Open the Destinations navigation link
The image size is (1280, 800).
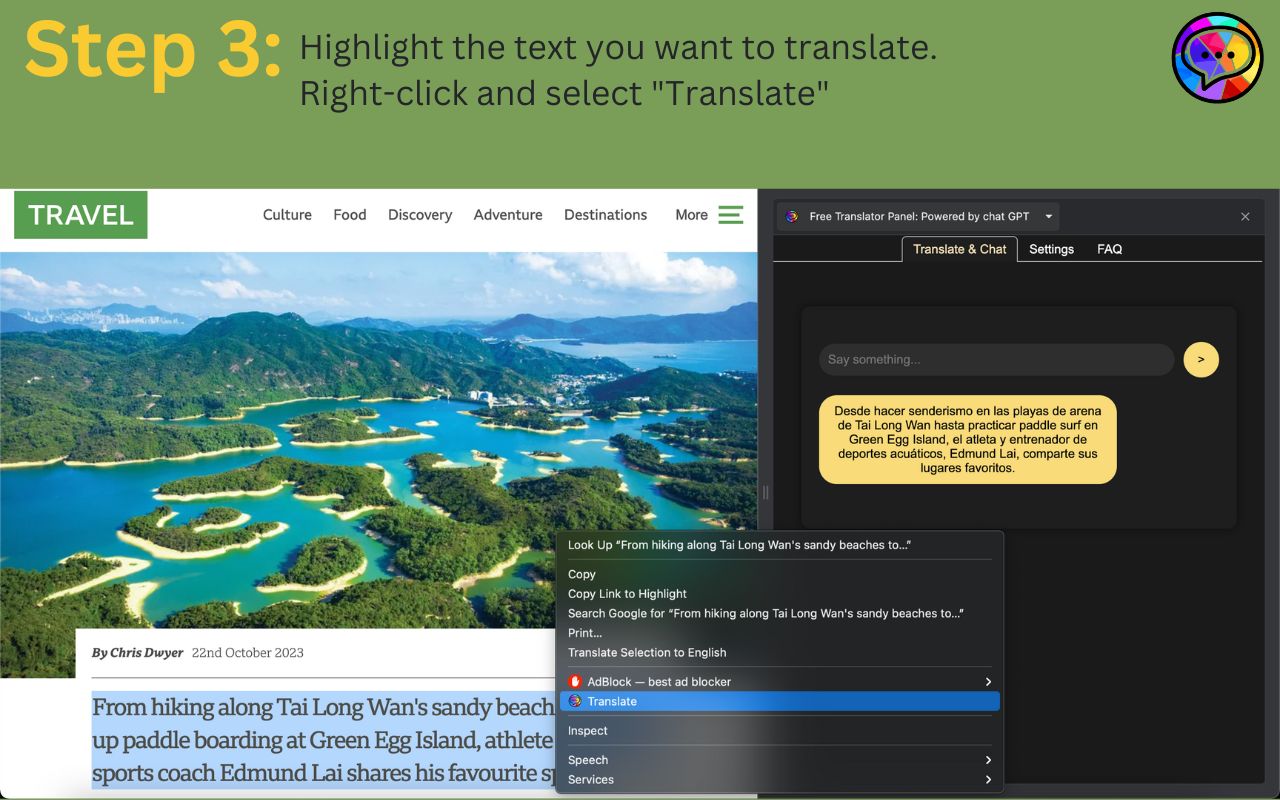pos(605,214)
